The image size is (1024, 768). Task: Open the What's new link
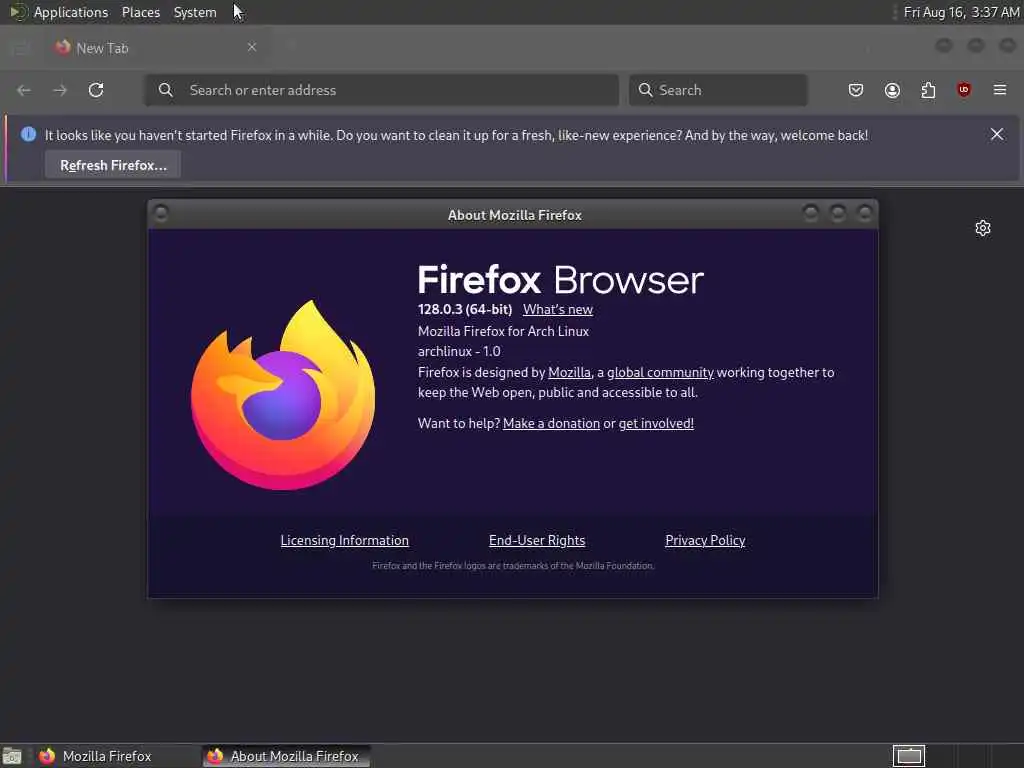click(x=558, y=310)
